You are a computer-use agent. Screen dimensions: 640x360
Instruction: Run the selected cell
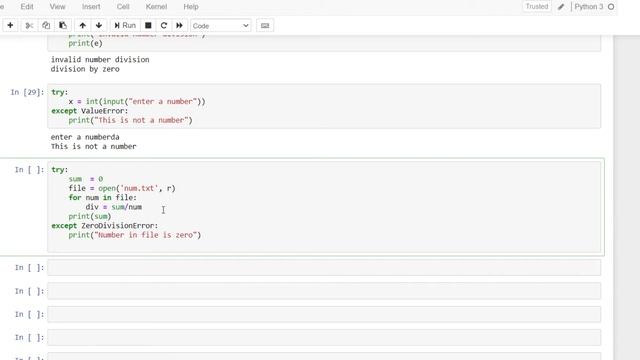coord(125,25)
